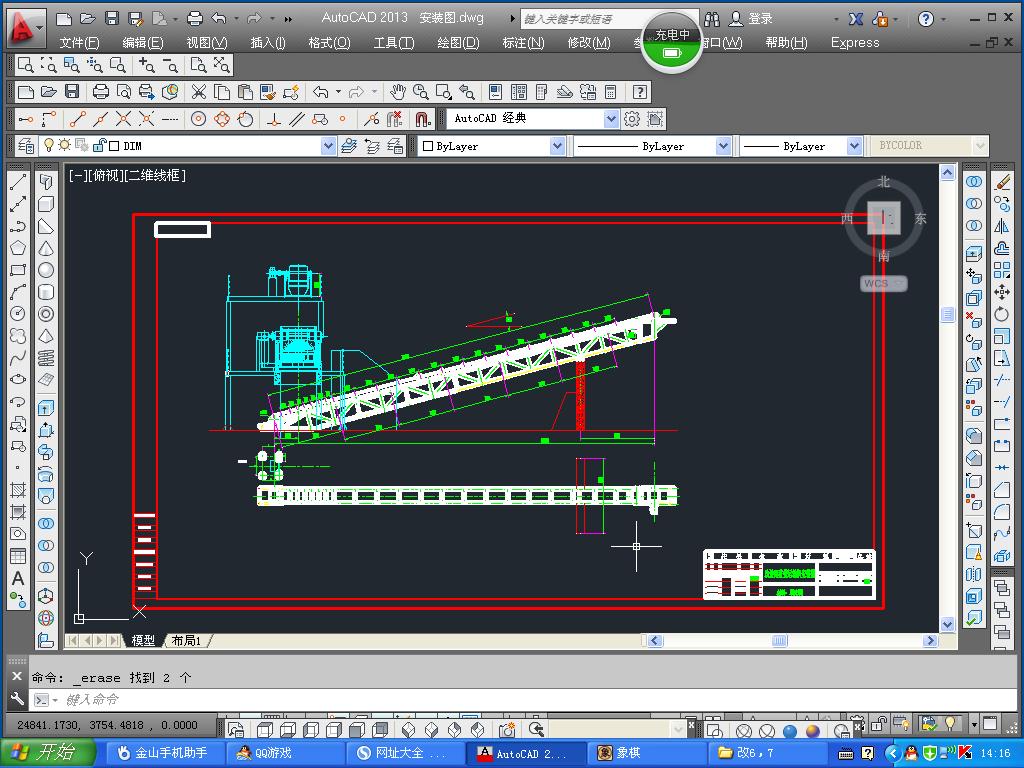The width and height of the screenshot is (1024, 768).
Task: Activate the Pan hand tool
Action: [398, 92]
